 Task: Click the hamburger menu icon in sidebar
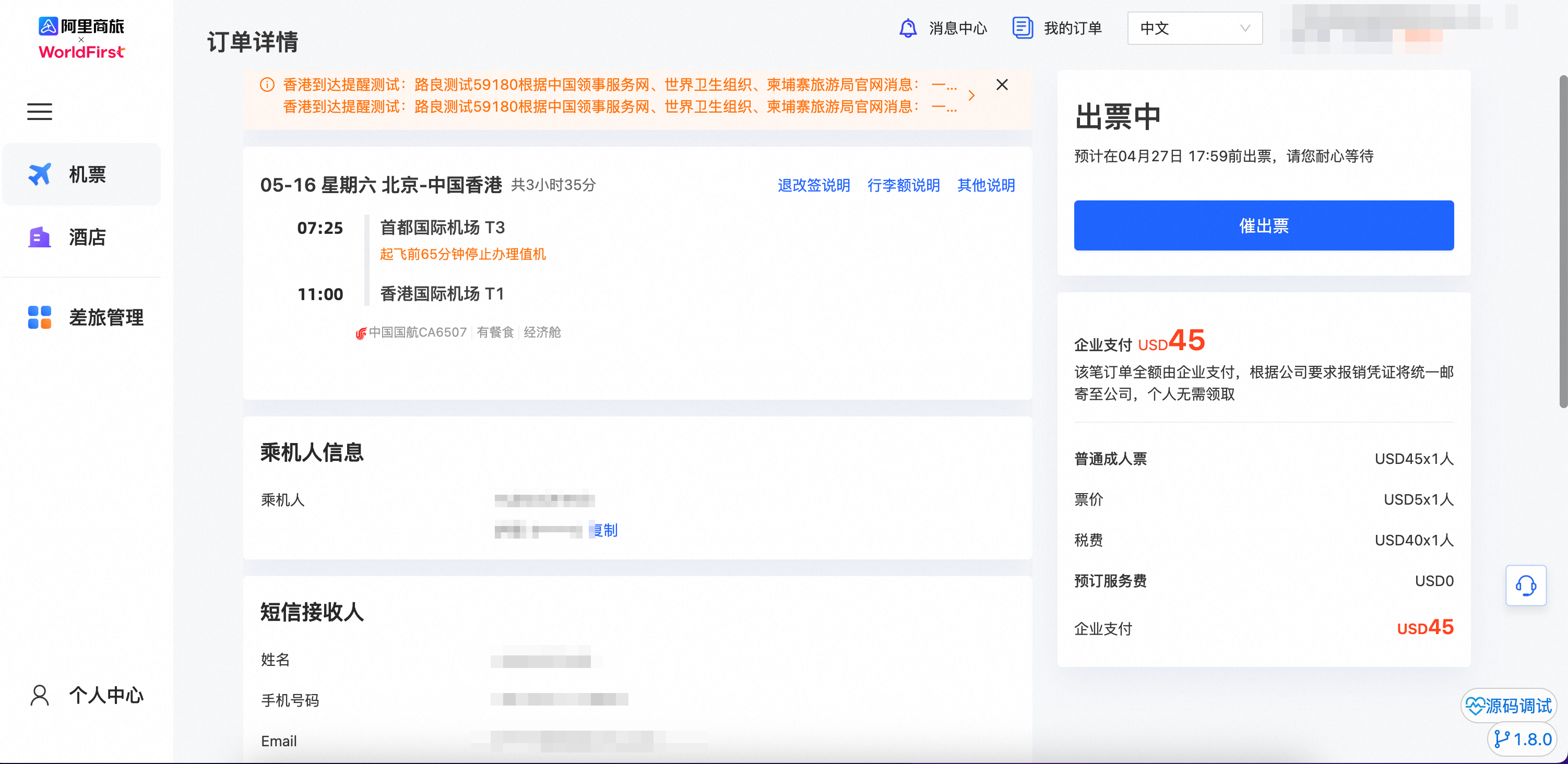[x=40, y=111]
